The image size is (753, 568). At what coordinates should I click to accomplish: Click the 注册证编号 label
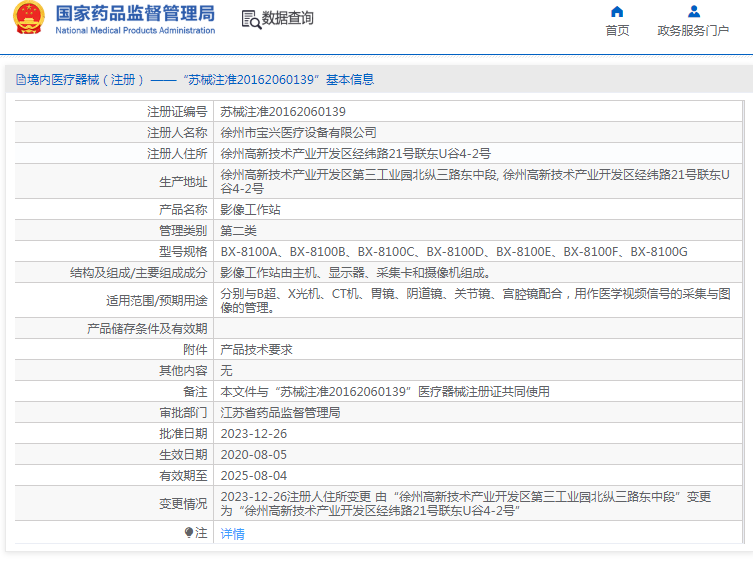[x=177, y=112]
